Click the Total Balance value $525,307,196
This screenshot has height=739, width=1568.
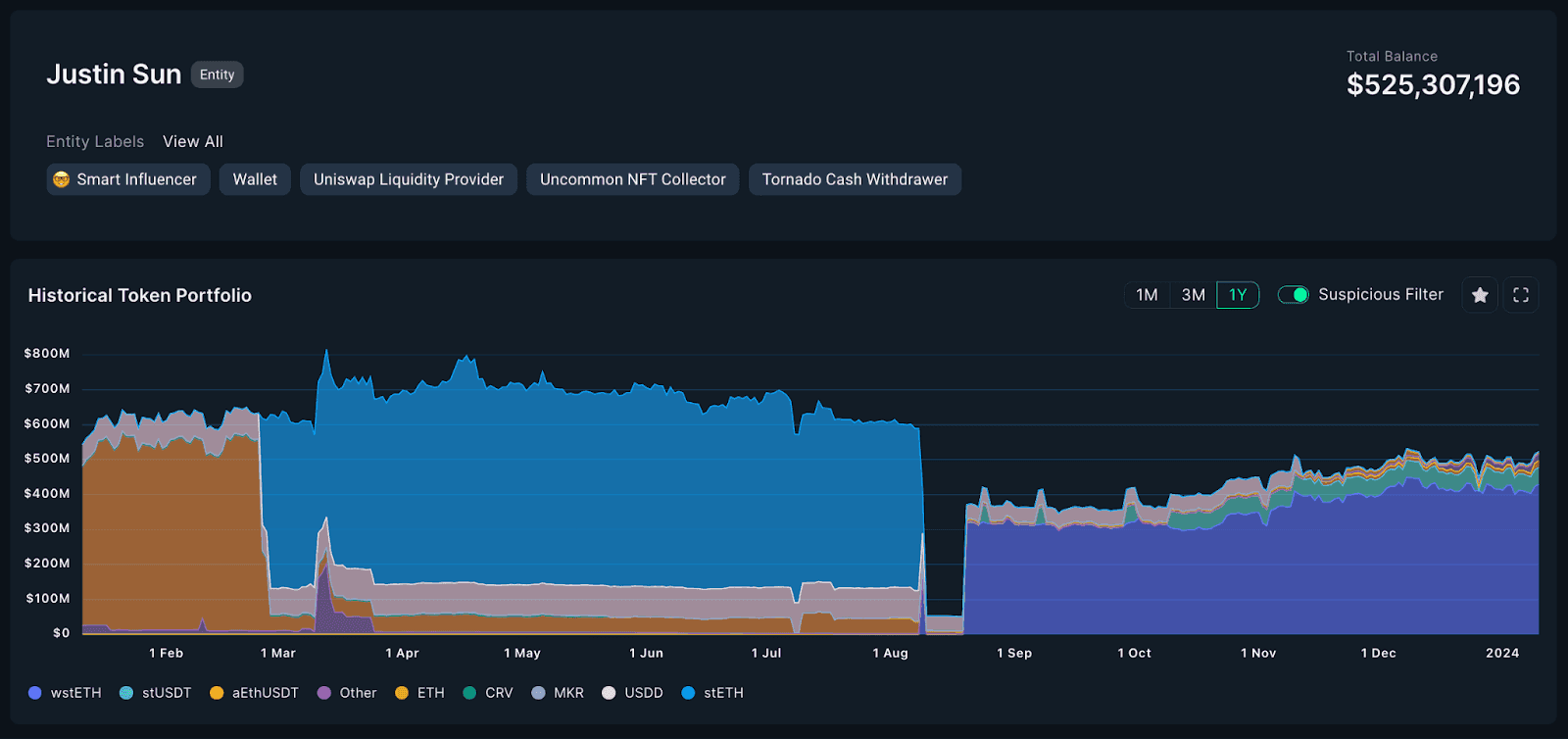click(x=1434, y=85)
